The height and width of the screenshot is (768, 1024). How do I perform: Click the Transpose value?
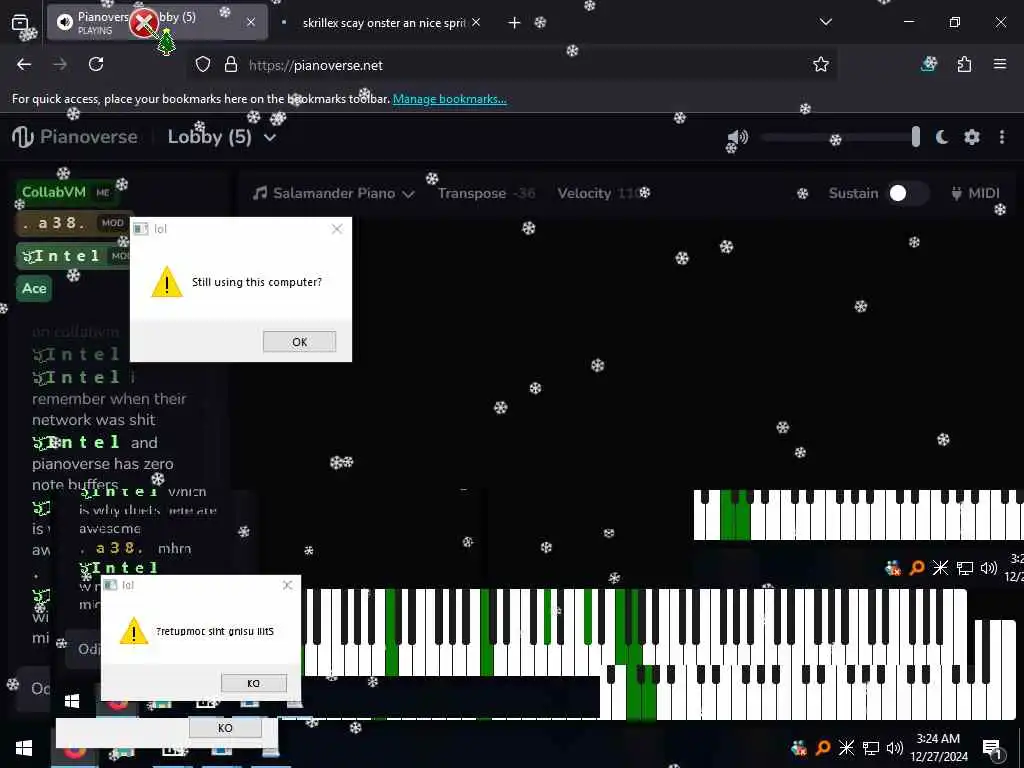coord(524,193)
